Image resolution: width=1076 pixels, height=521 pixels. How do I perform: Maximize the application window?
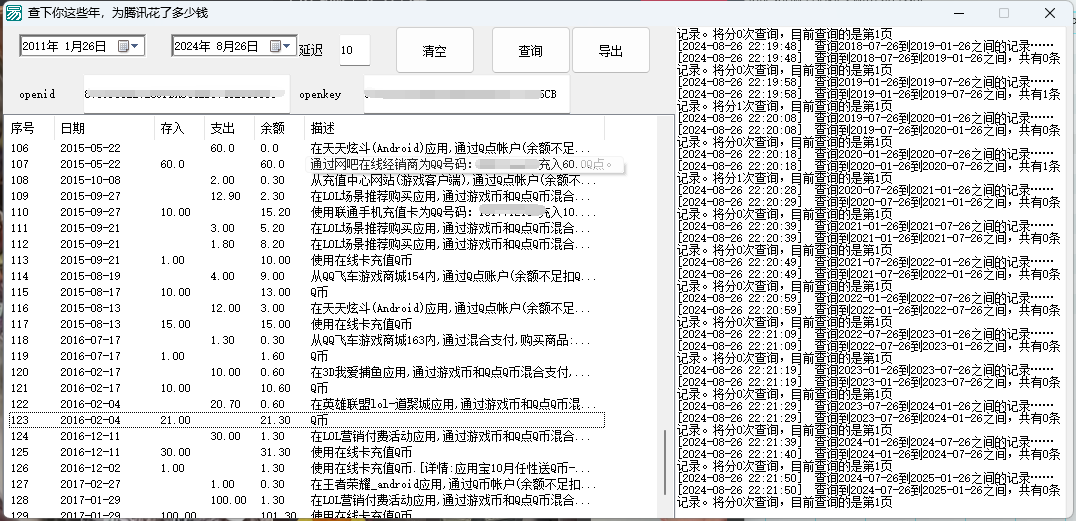coord(1003,13)
